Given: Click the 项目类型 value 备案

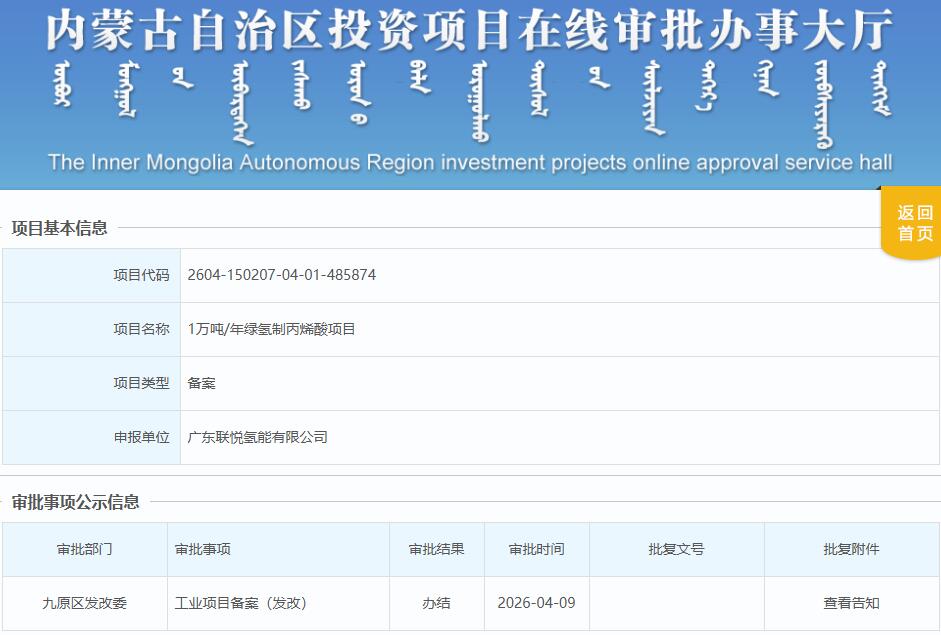Looking at the screenshot, I should click(200, 383).
